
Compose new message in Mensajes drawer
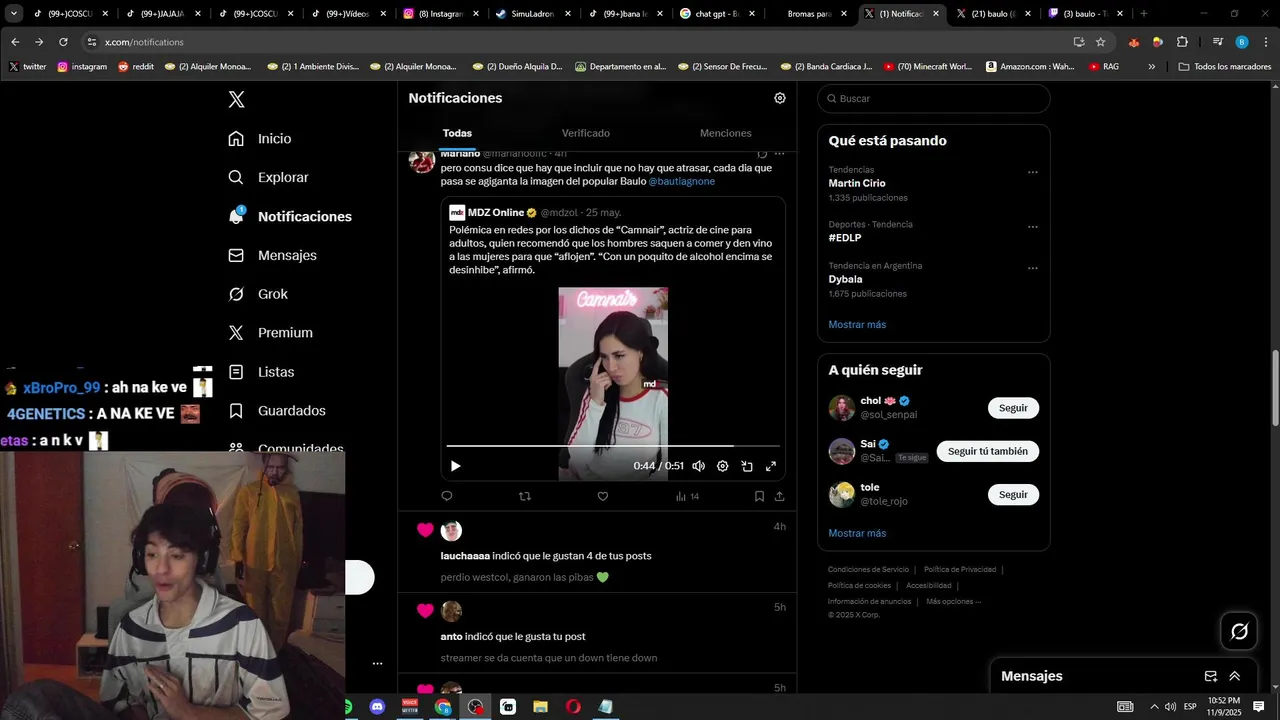click(1210, 676)
